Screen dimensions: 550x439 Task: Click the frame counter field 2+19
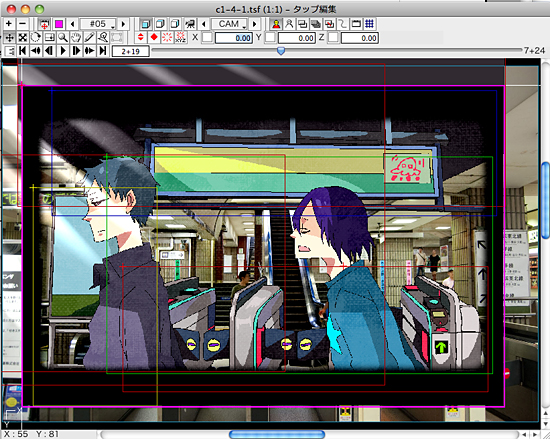pos(130,52)
